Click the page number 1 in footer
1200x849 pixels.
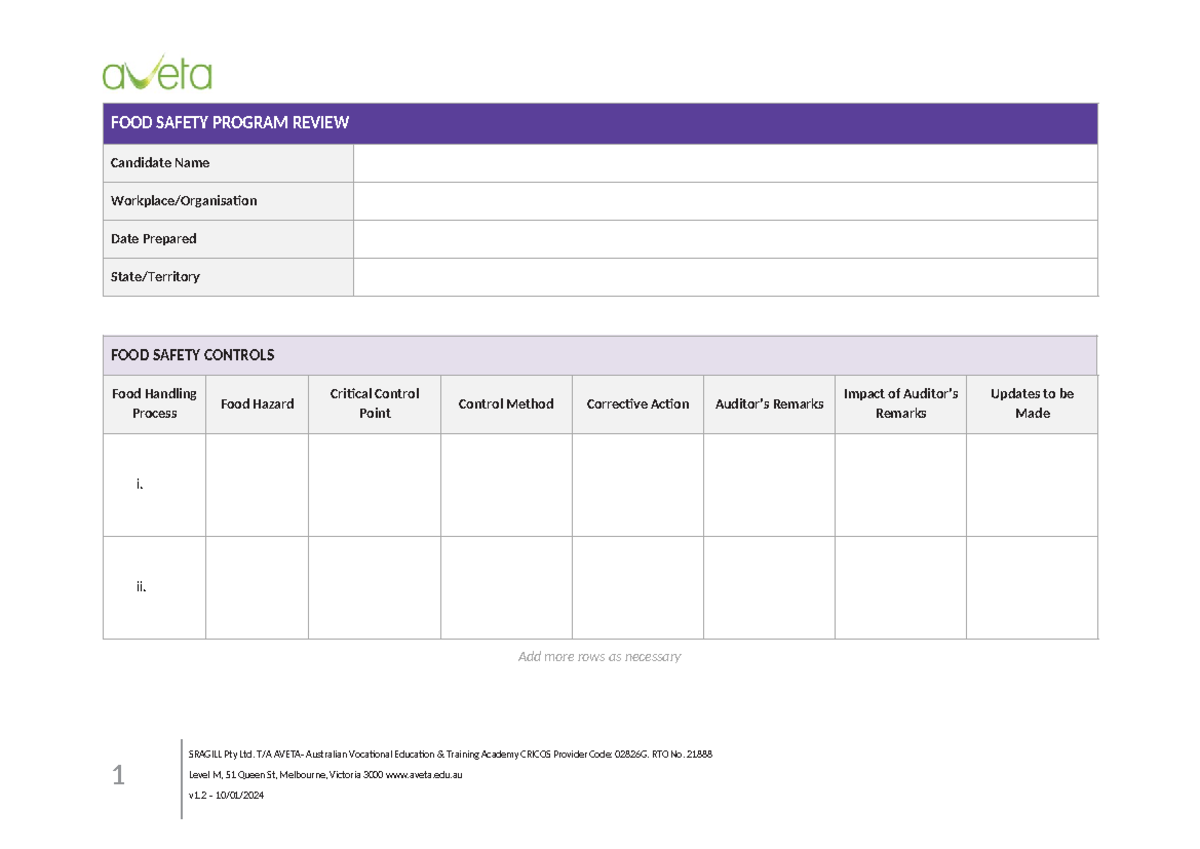118,775
